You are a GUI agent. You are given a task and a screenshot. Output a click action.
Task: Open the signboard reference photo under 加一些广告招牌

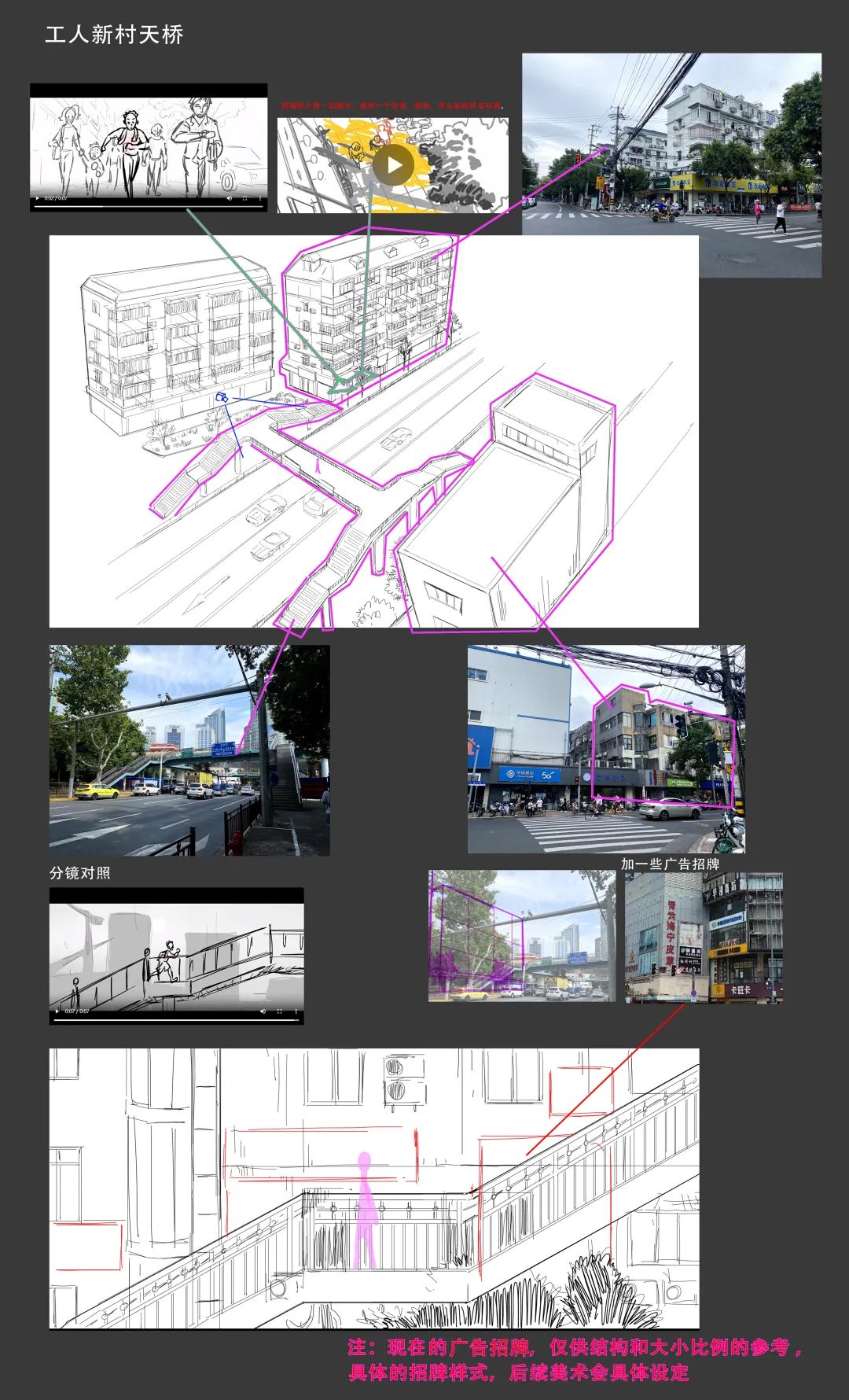point(704,938)
